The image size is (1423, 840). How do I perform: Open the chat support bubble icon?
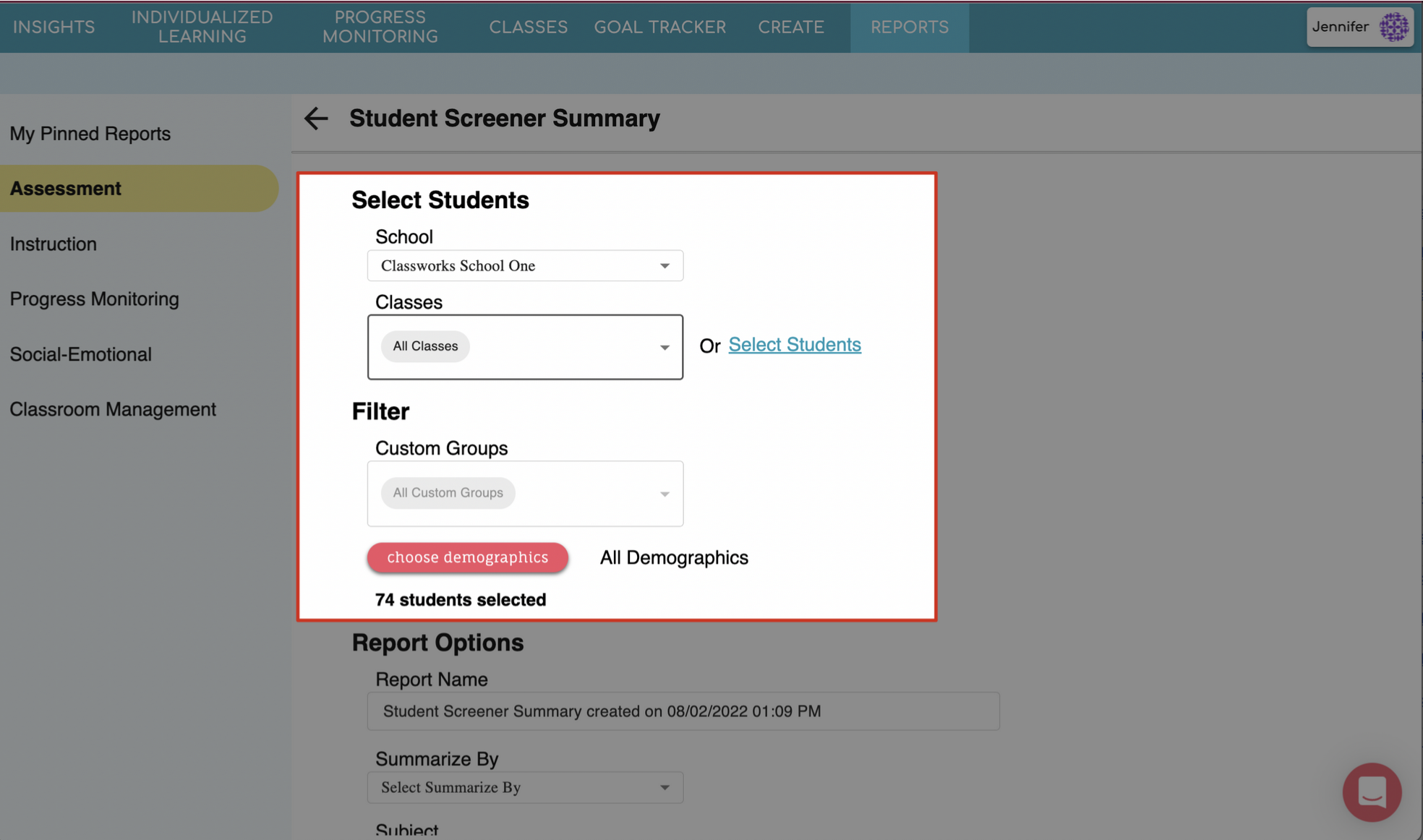[x=1371, y=792]
